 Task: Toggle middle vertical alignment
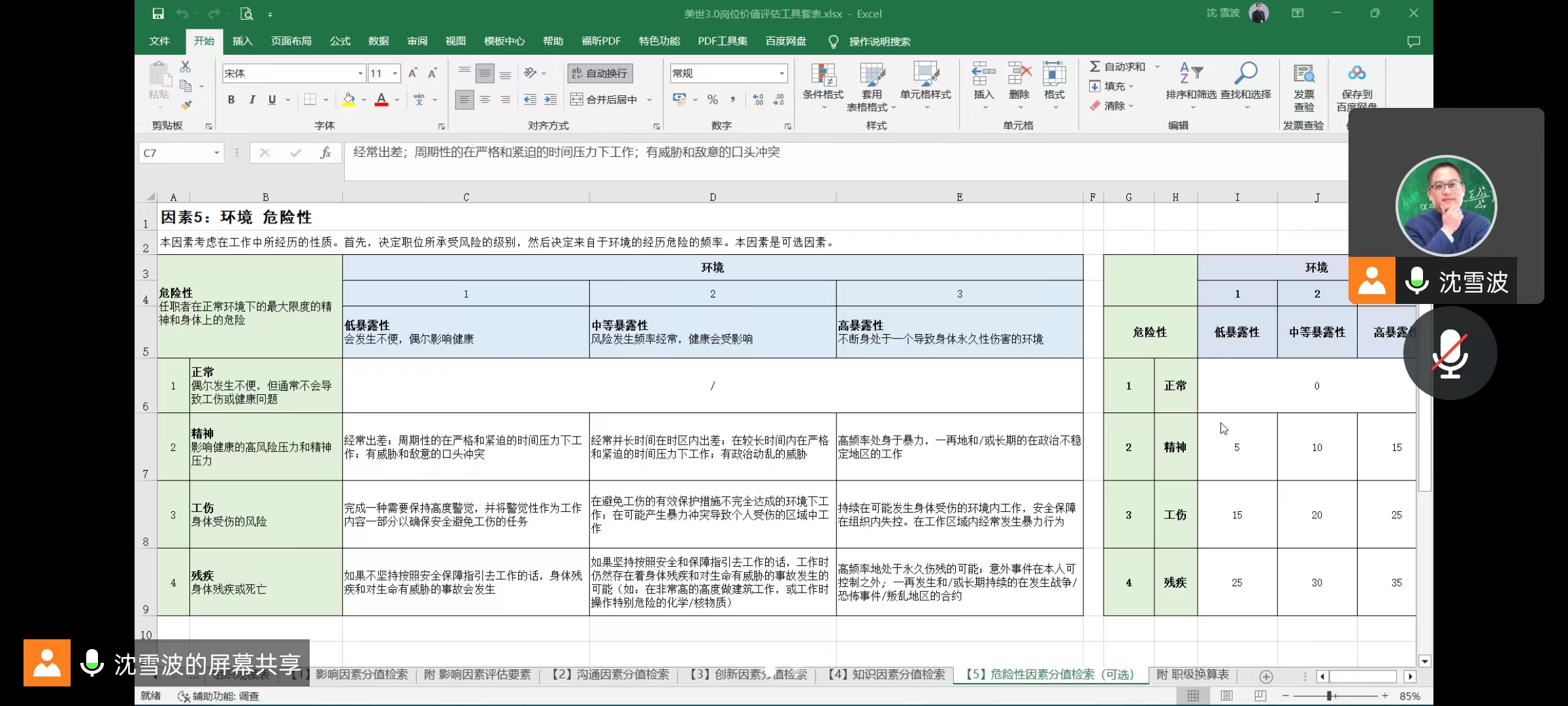tap(485, 73)
